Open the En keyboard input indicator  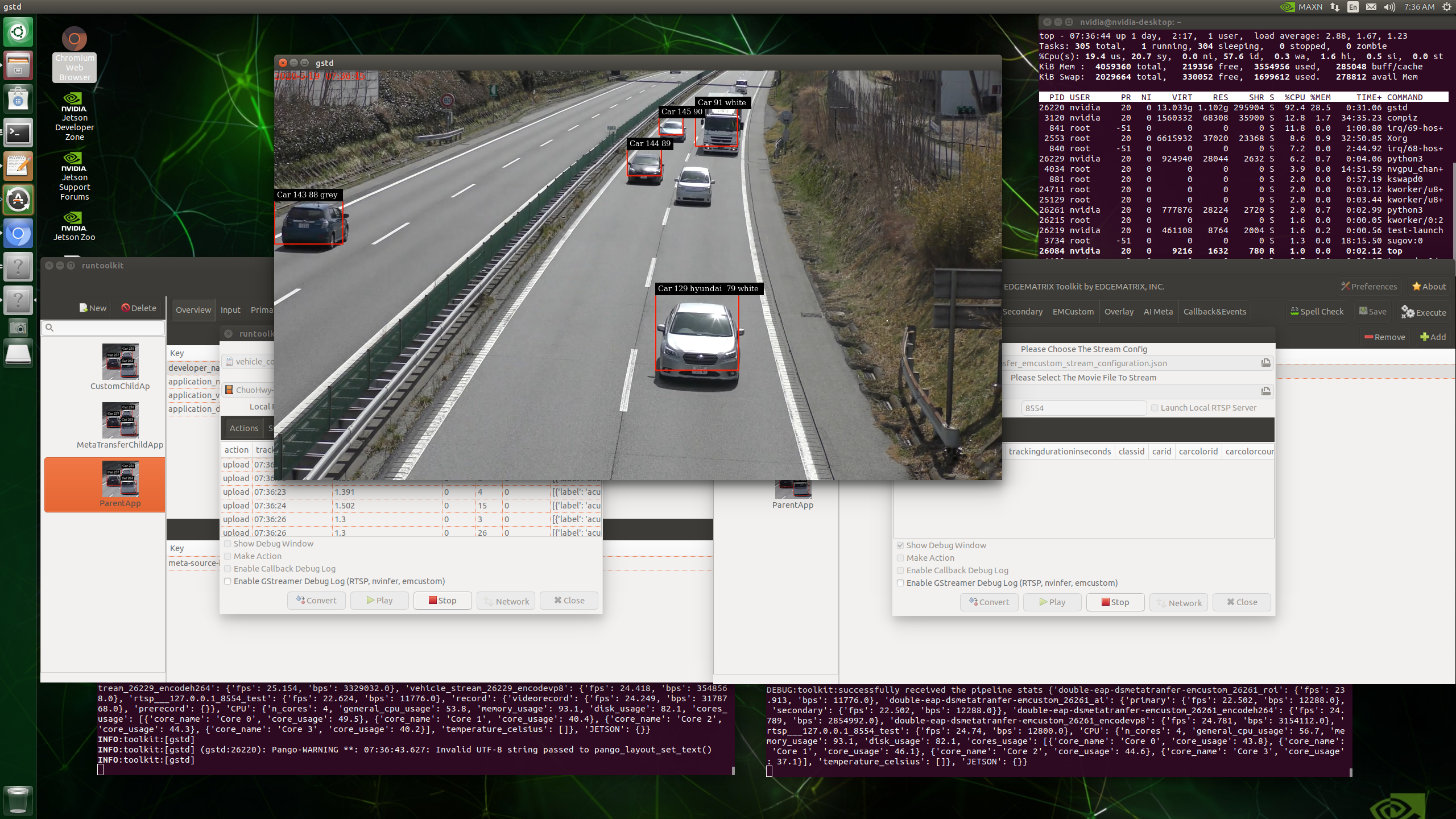(1353, 7)
